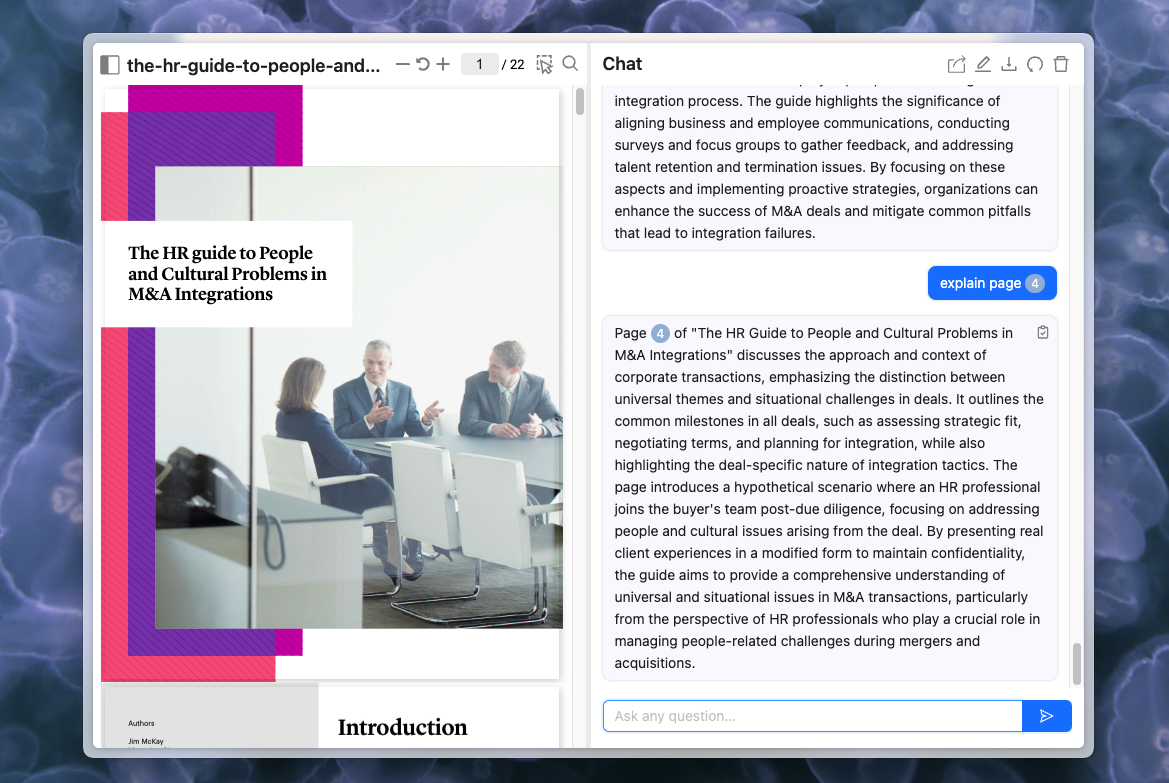Activate the area selection tool icon

544,64
